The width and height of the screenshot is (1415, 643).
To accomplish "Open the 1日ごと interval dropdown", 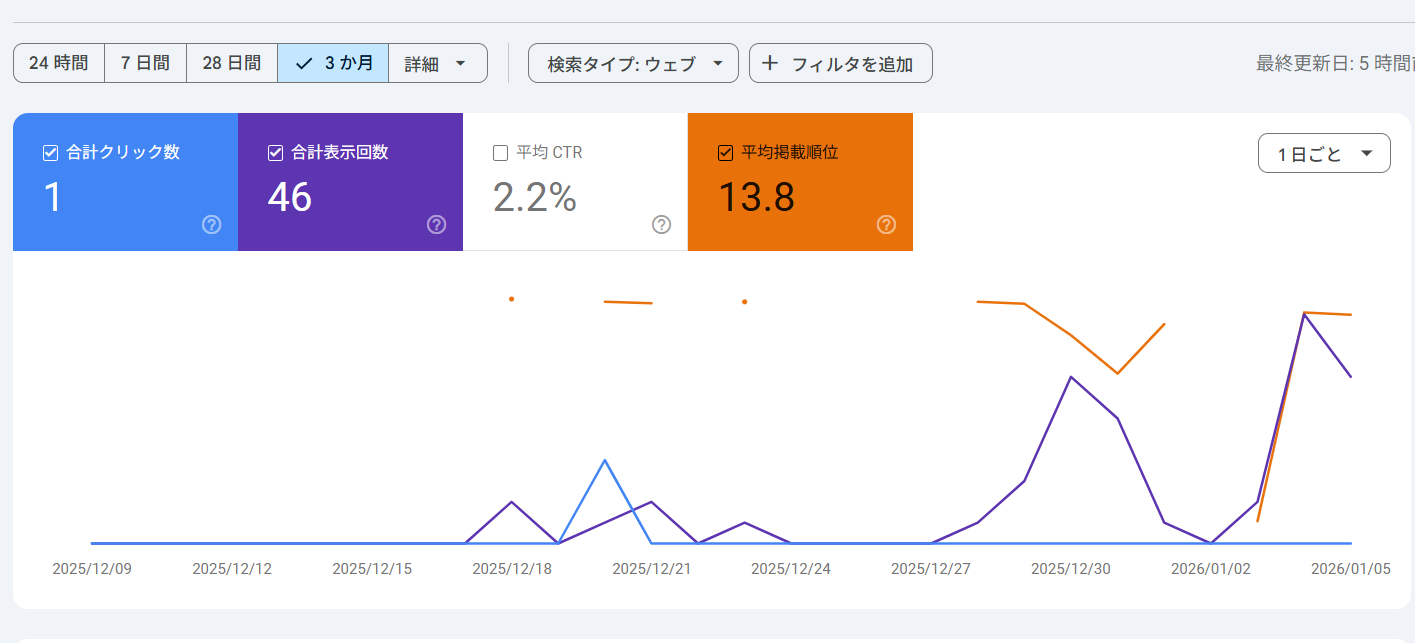I will (x=1324, y=152).
